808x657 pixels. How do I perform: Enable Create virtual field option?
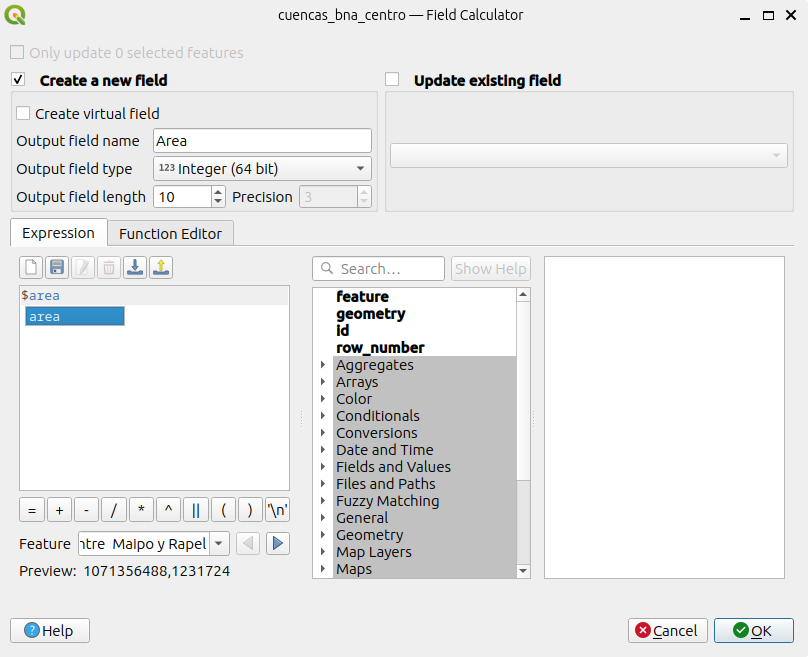tap(23, 114)
